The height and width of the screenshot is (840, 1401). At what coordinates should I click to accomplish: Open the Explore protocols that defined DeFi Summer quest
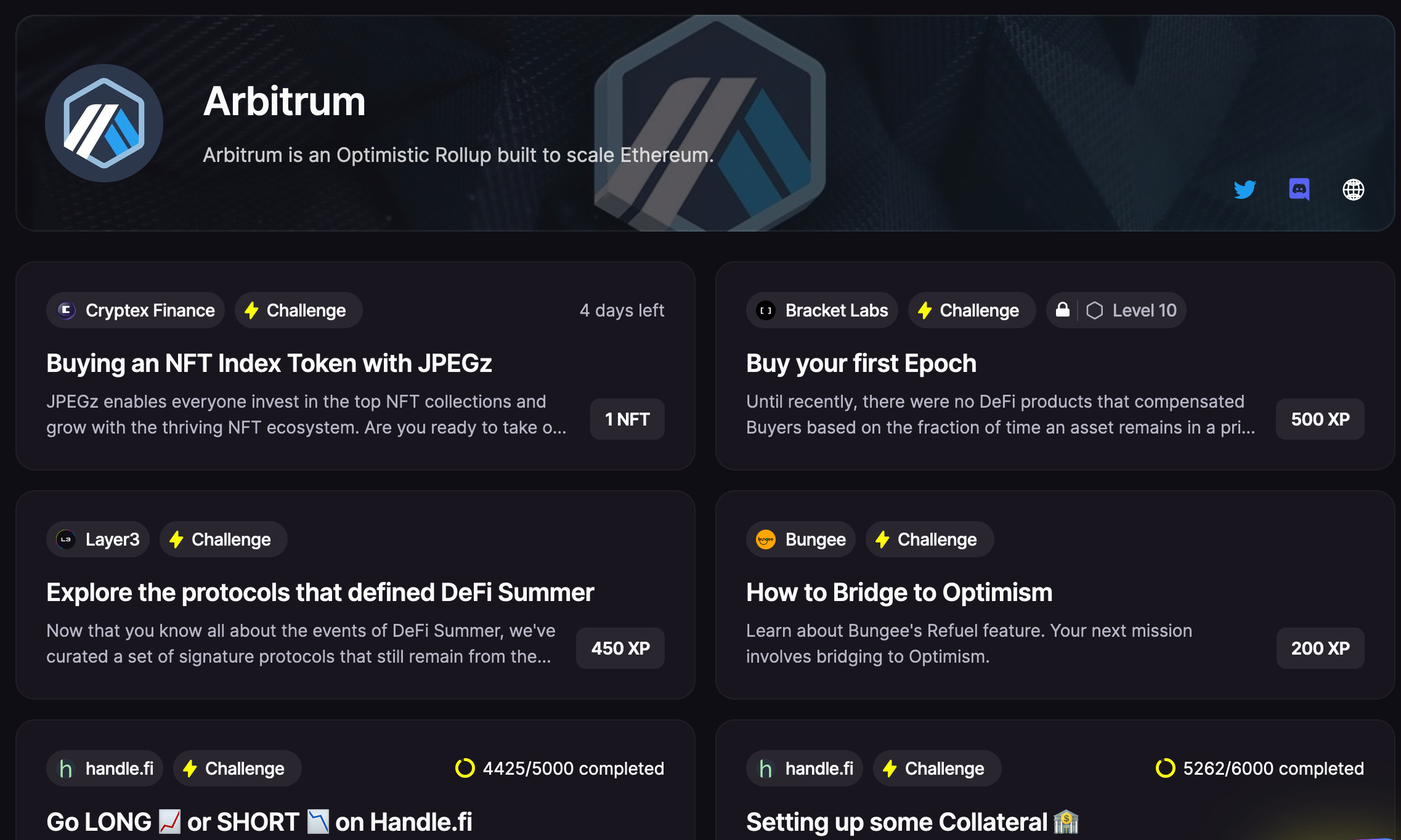coord(320,592)
